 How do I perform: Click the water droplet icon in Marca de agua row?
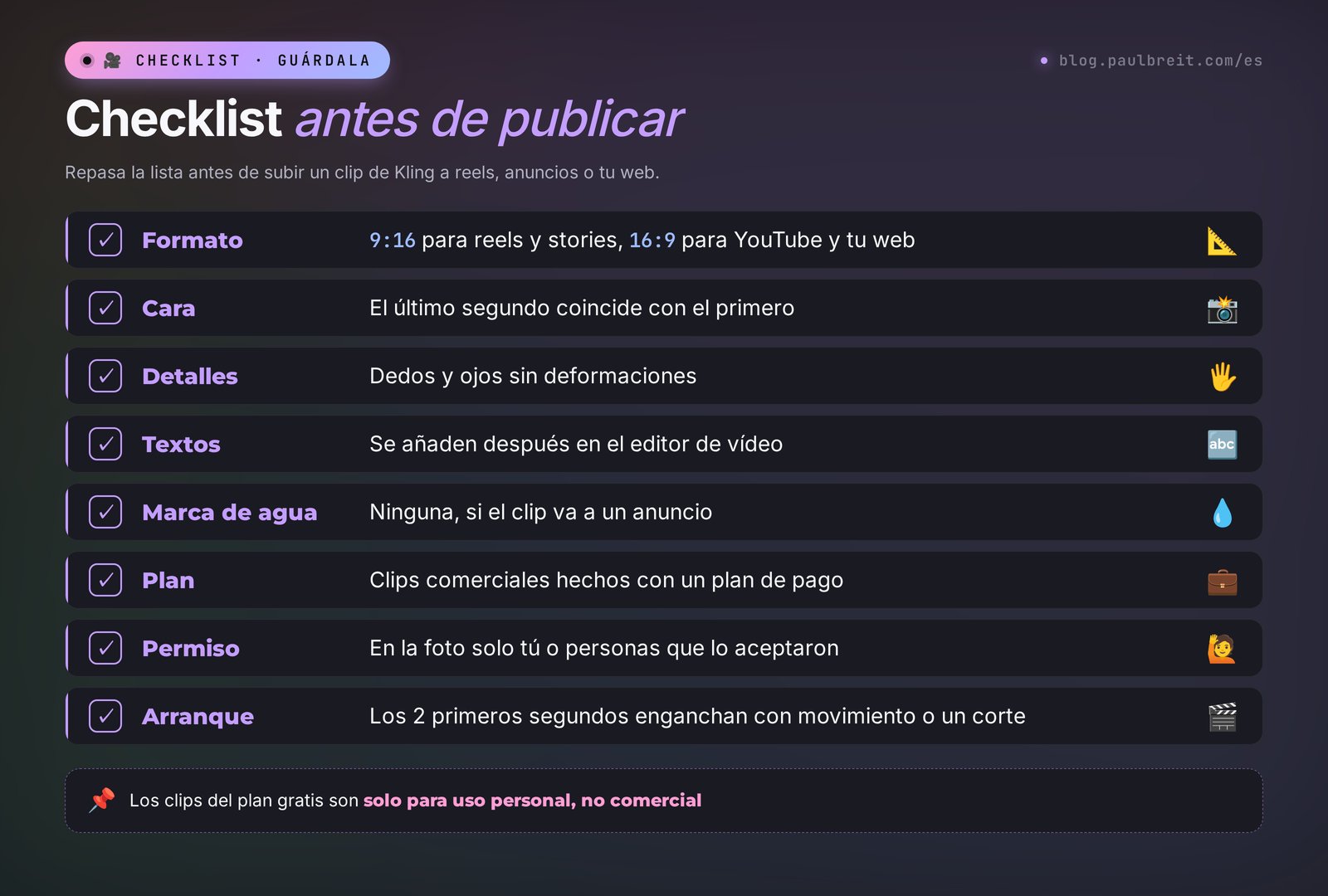1222,513
